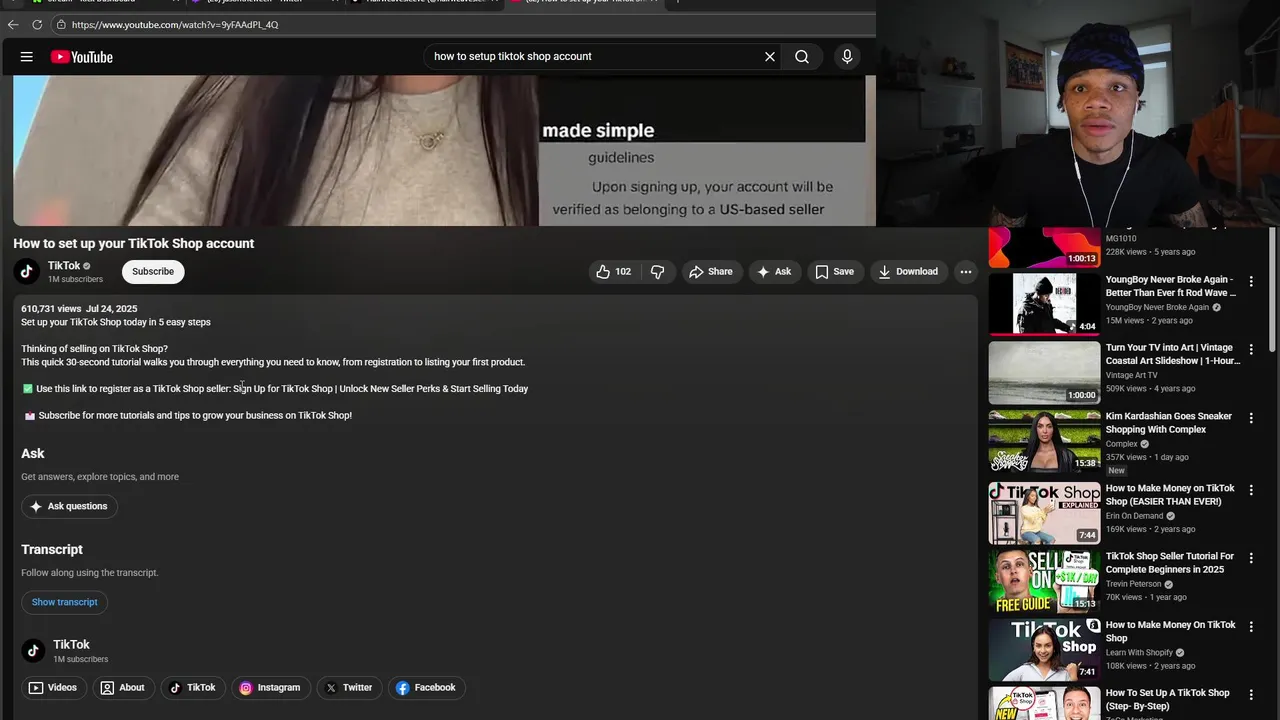Open options menu for Kim Kardashian video
The width and height of the screenshot is (1280, 720).
(1251, 418)
